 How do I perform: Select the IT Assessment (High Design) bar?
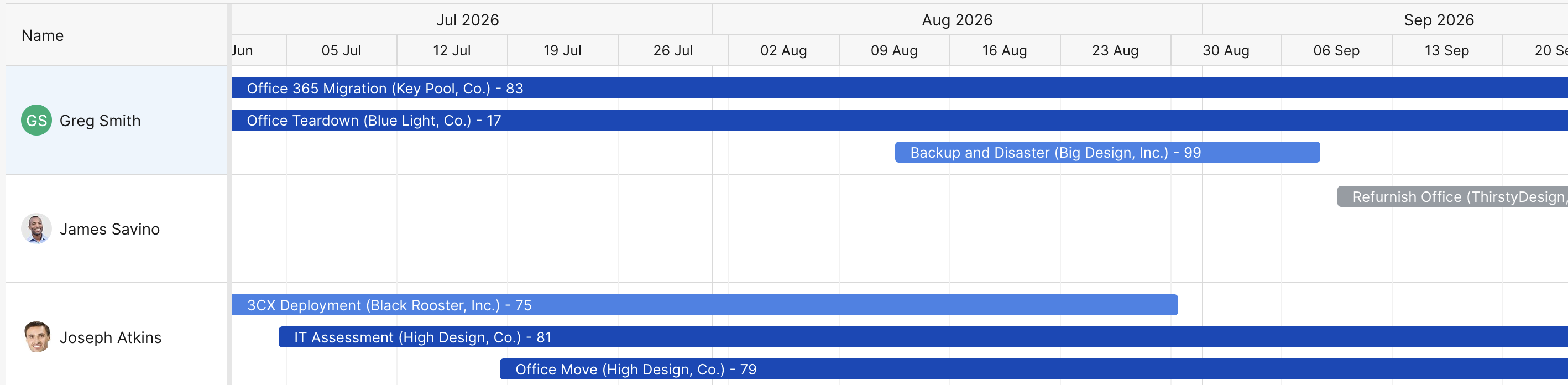tap(923, 337)
